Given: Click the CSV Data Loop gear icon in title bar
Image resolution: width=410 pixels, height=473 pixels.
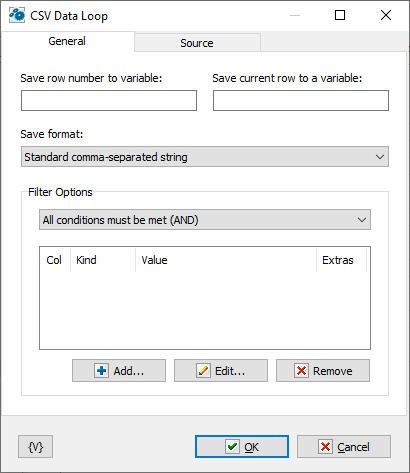Looking at the screenshot, I should pos(17,15).
